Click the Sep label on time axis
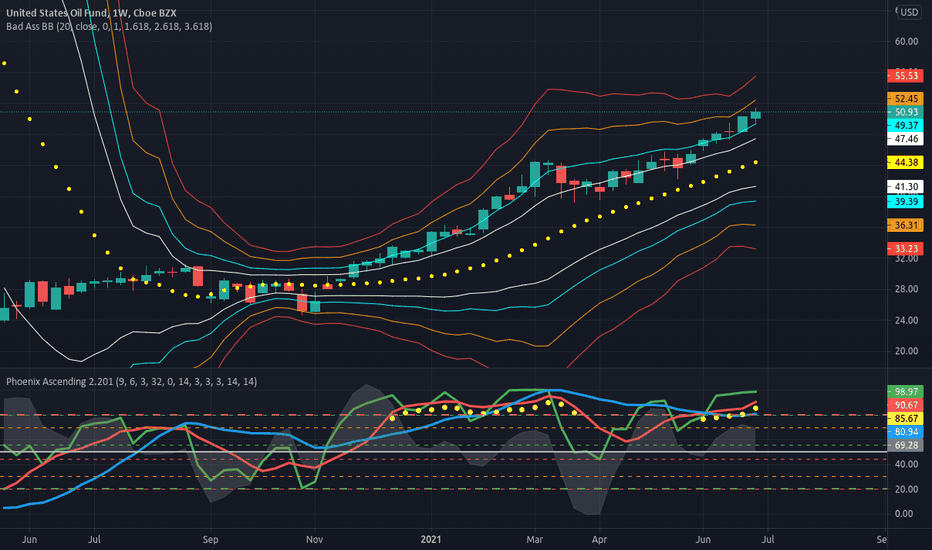The image size is (932, 550). [210, 539]
